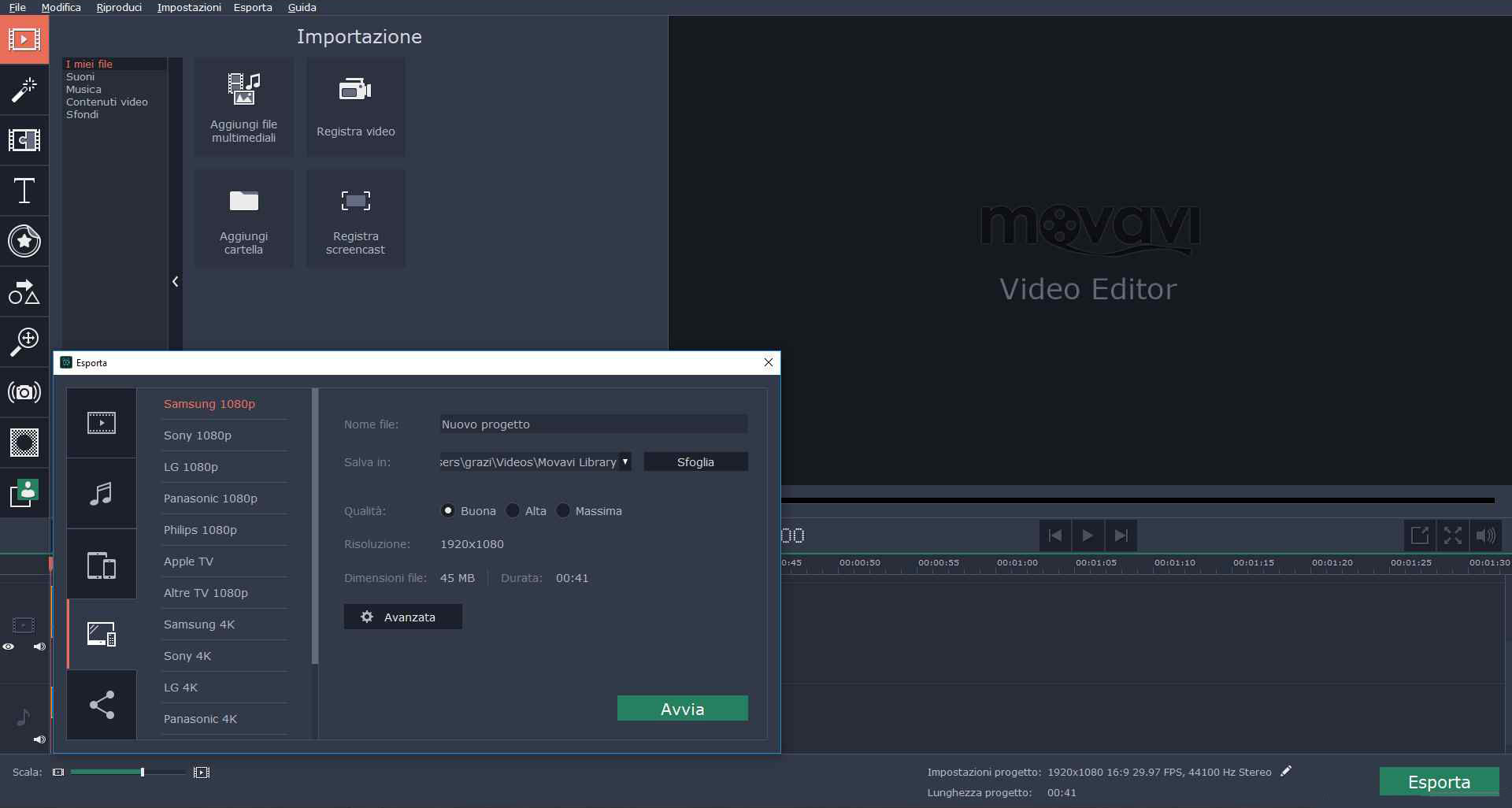
Task: Open the Riproduci menu
Action: pos(119,7)
